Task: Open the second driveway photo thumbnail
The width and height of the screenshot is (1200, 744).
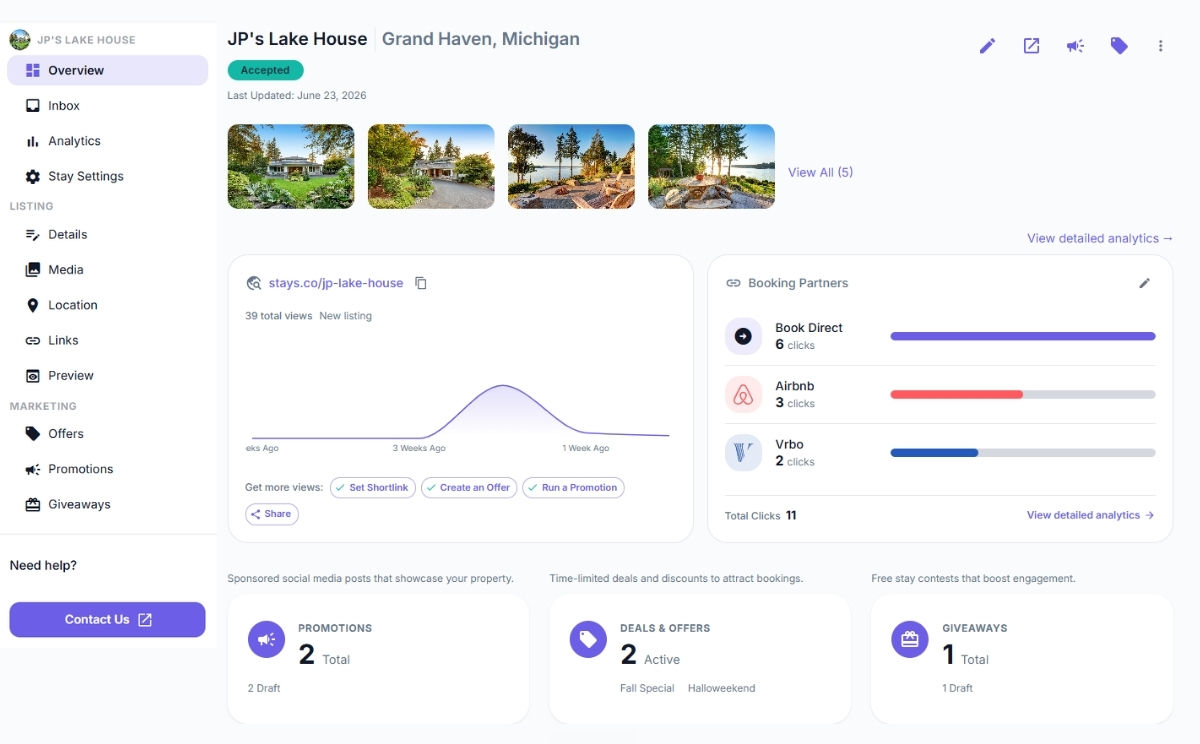Action: pos(431,166)
